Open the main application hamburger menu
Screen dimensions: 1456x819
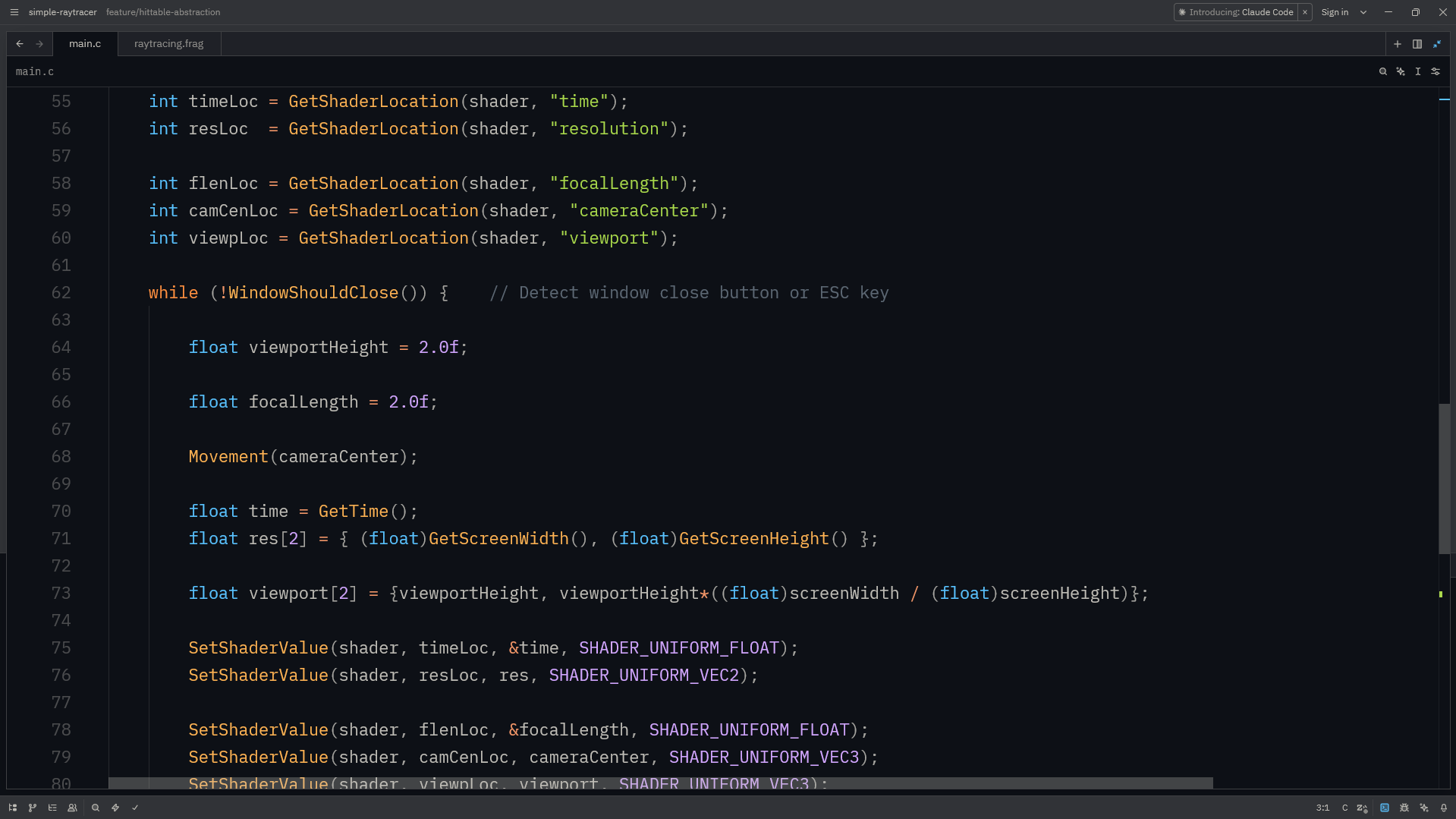[x=14, y=12]
